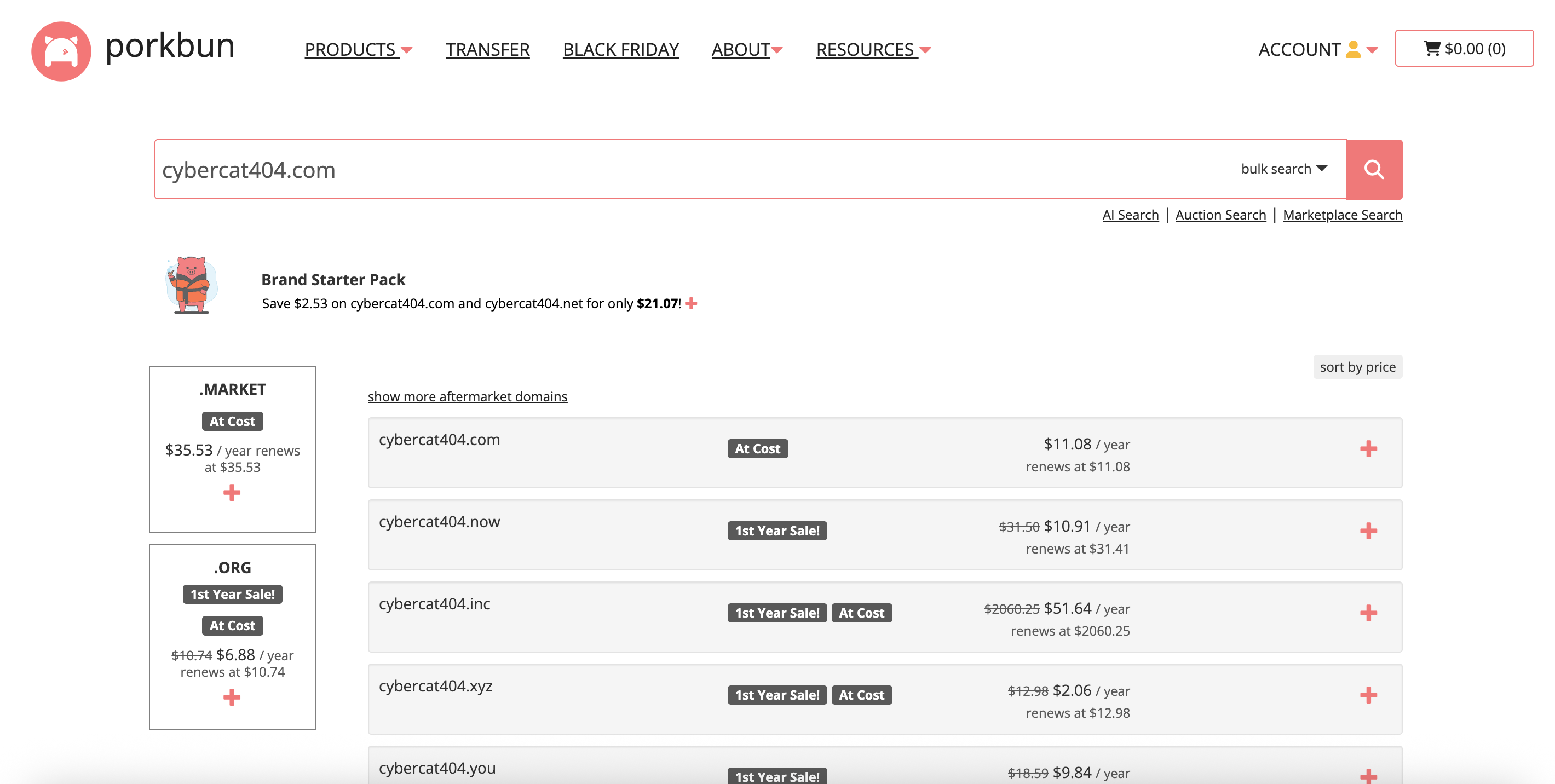Click the porkbun wordmark text
This screenshot has width=1555, height=784.
170,46
